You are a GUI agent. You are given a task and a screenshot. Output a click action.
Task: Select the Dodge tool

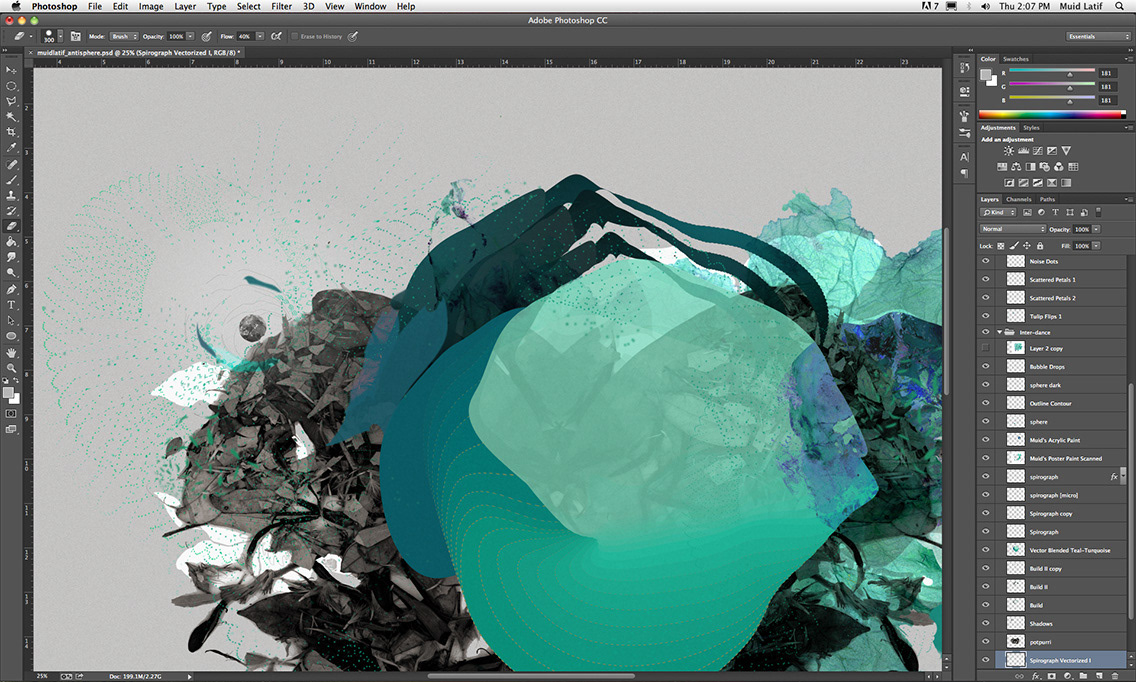click(11, 273)
